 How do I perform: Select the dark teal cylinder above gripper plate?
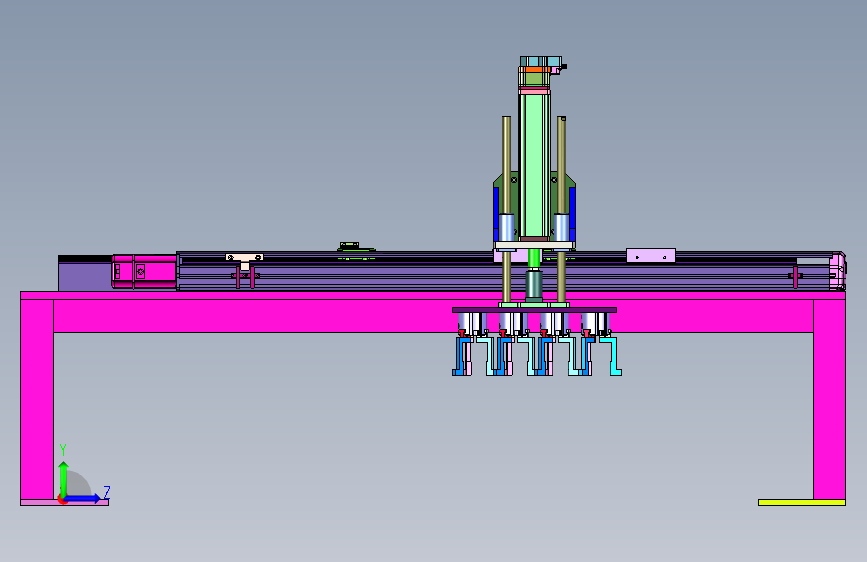pos(534,285)
